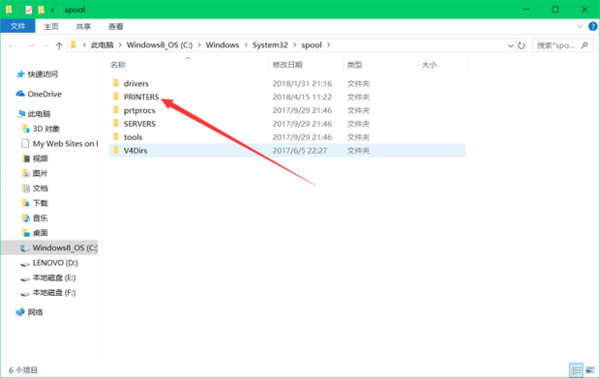Switch to the 主页 ribbon tab
This screenshot has height=378, width=600.
coord(51,26)
